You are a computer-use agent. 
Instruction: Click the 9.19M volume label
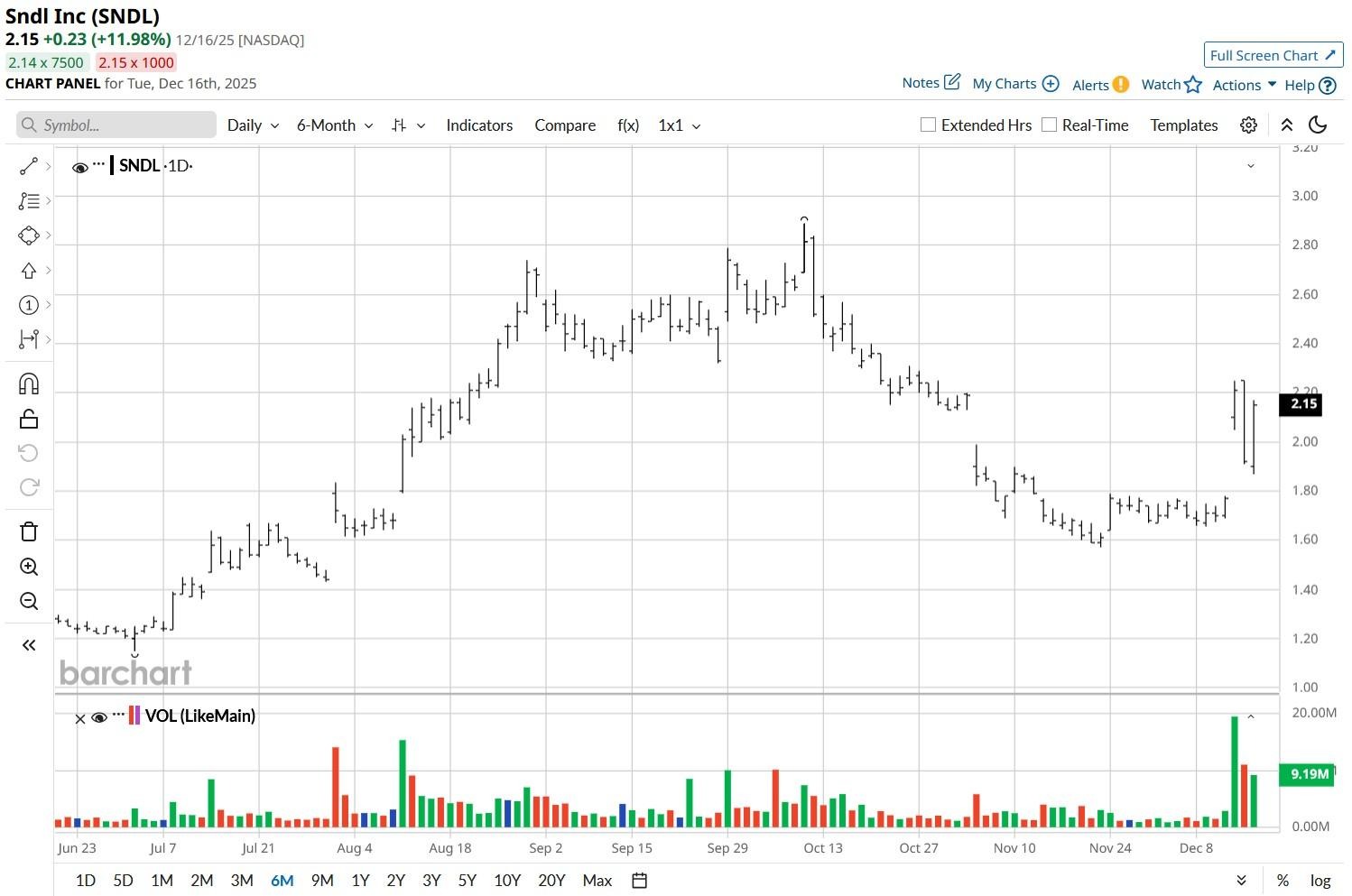point(1307,774)
